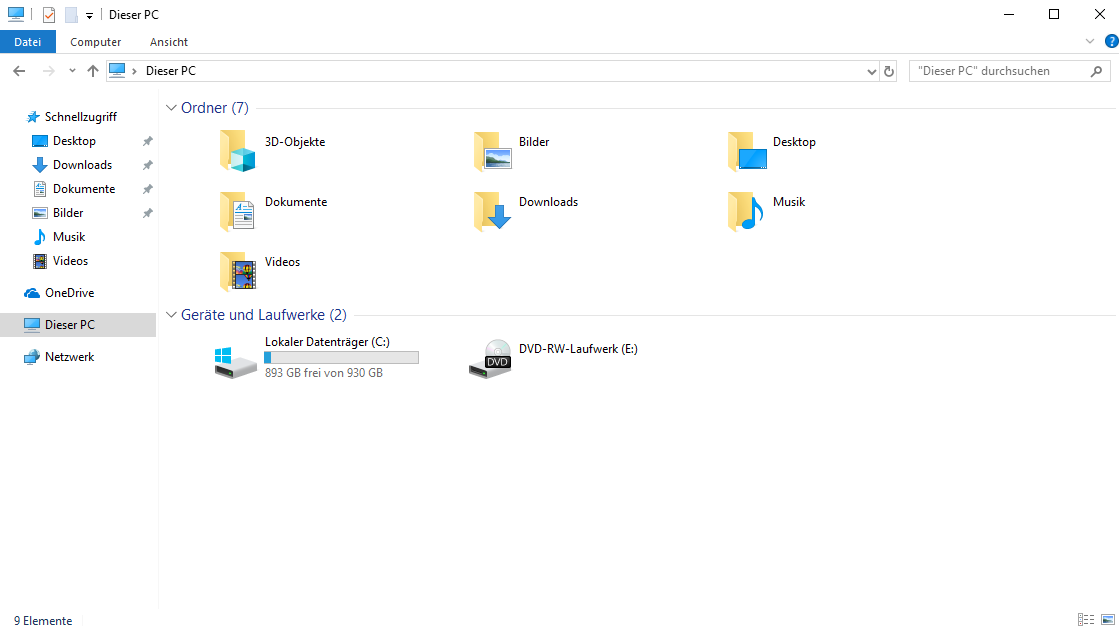
Task: Select the DVD-RW-Laufwerk (E:) drive icon
Action: (x=490, y=359)
